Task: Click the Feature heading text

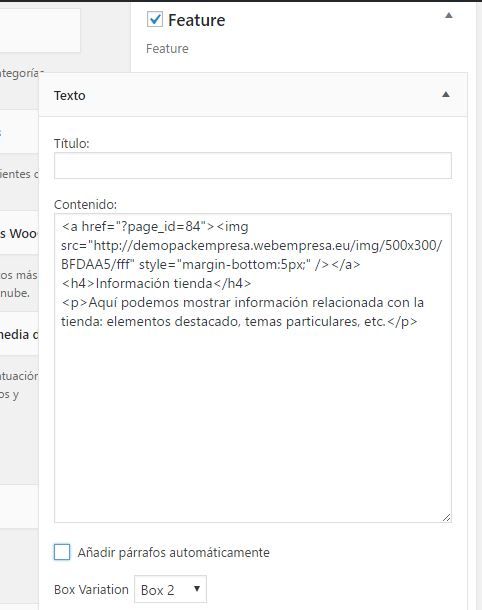Action: [196, 20]
